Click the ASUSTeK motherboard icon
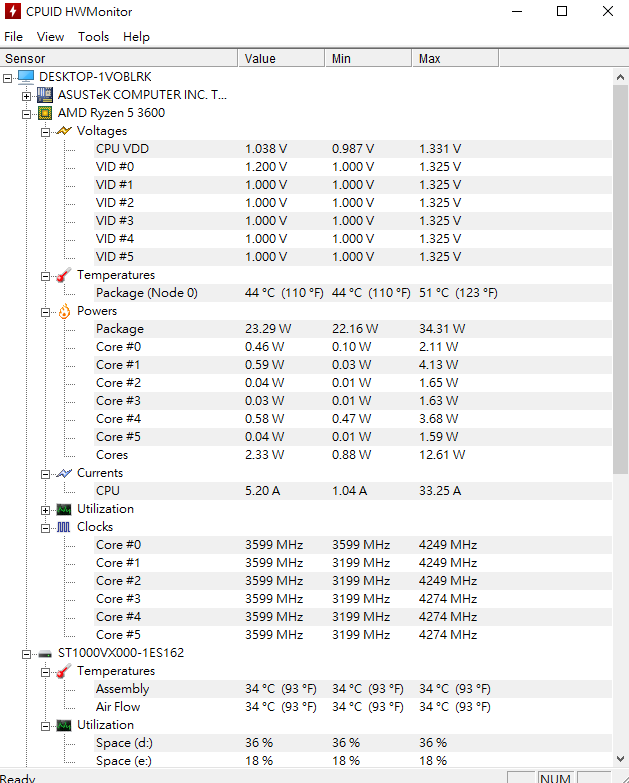 [x=45, y=95]
